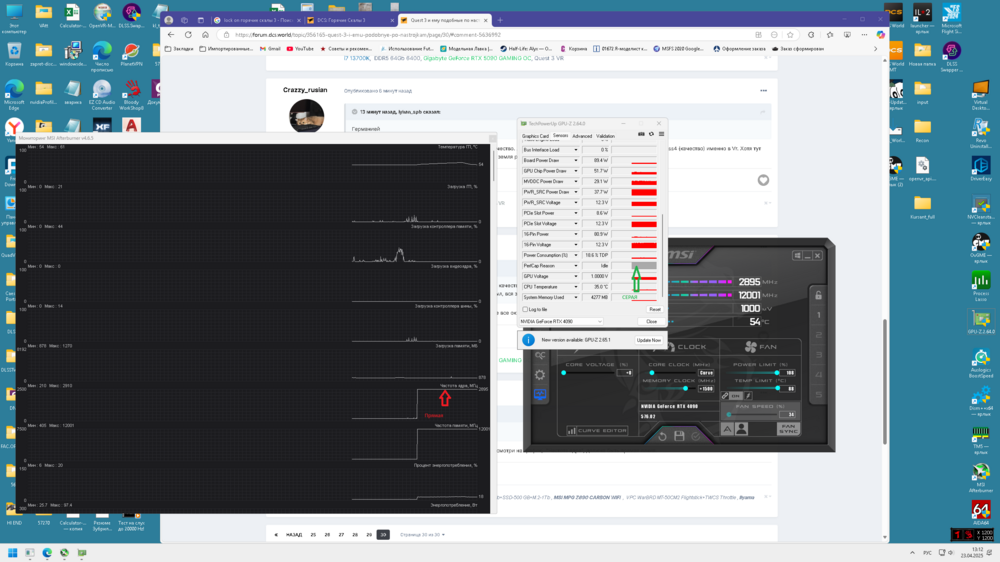Open PerfCap Reason sensor dropdown
The image size is (1000, 562).
[x=575, y=266]
